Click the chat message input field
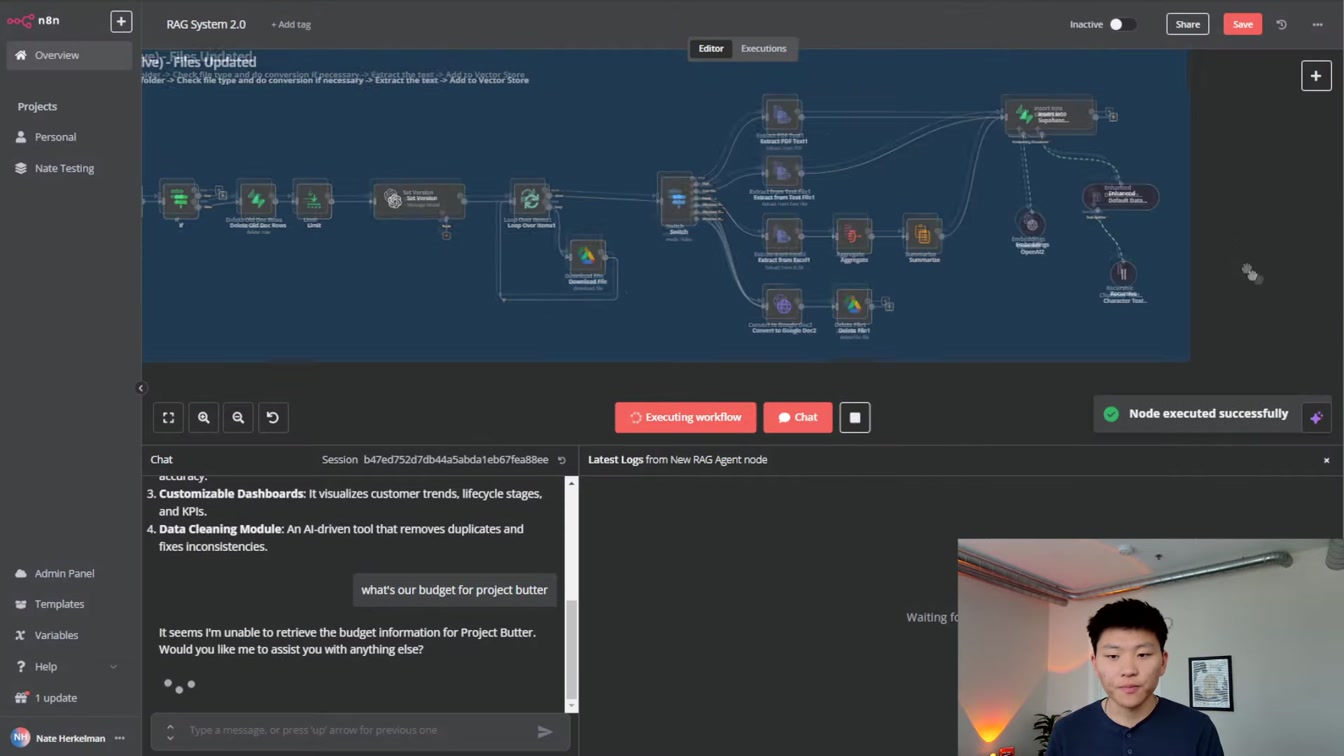The image size is (1344, 756). [361, 731]
